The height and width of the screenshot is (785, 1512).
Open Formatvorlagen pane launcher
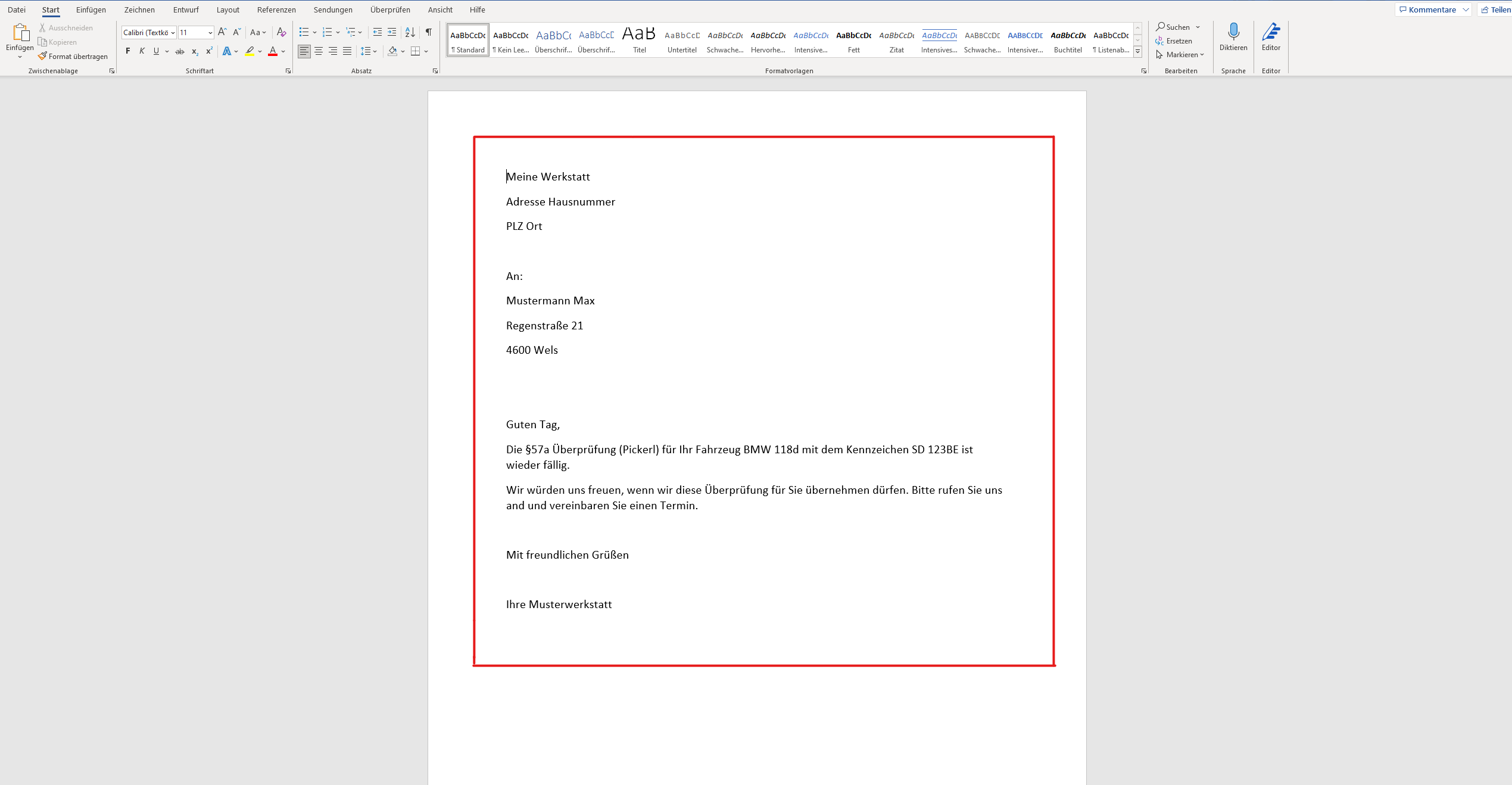1143,71
